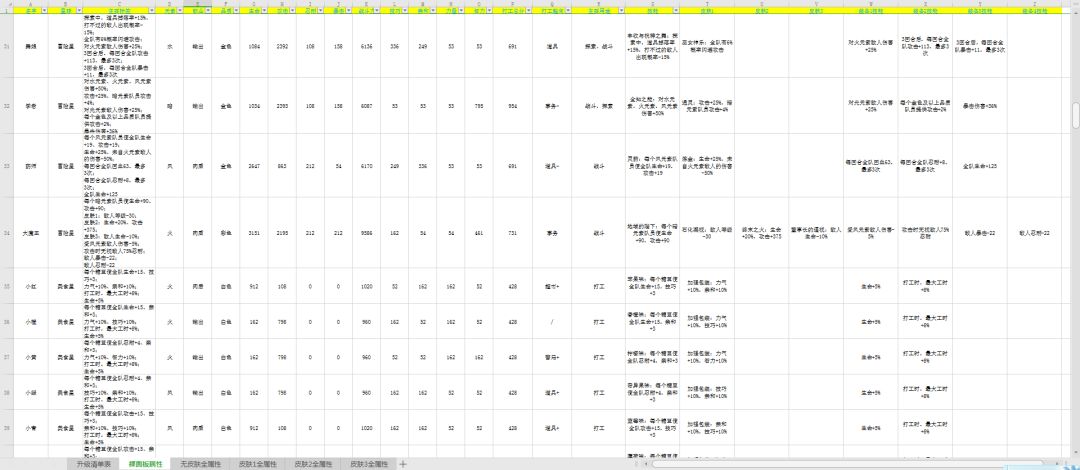Screen dimensions: 1080x470
Task: Select row 35 via its row header
Action: (x=7, y=285)
